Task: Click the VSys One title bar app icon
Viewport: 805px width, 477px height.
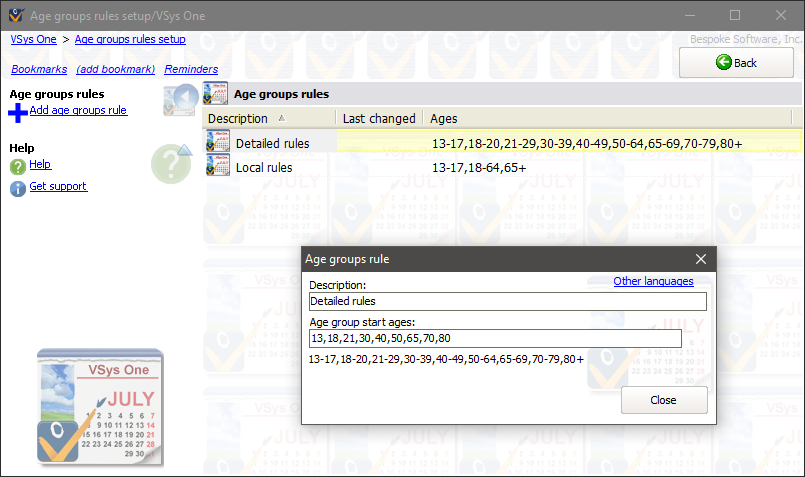Action: (13, 15)
